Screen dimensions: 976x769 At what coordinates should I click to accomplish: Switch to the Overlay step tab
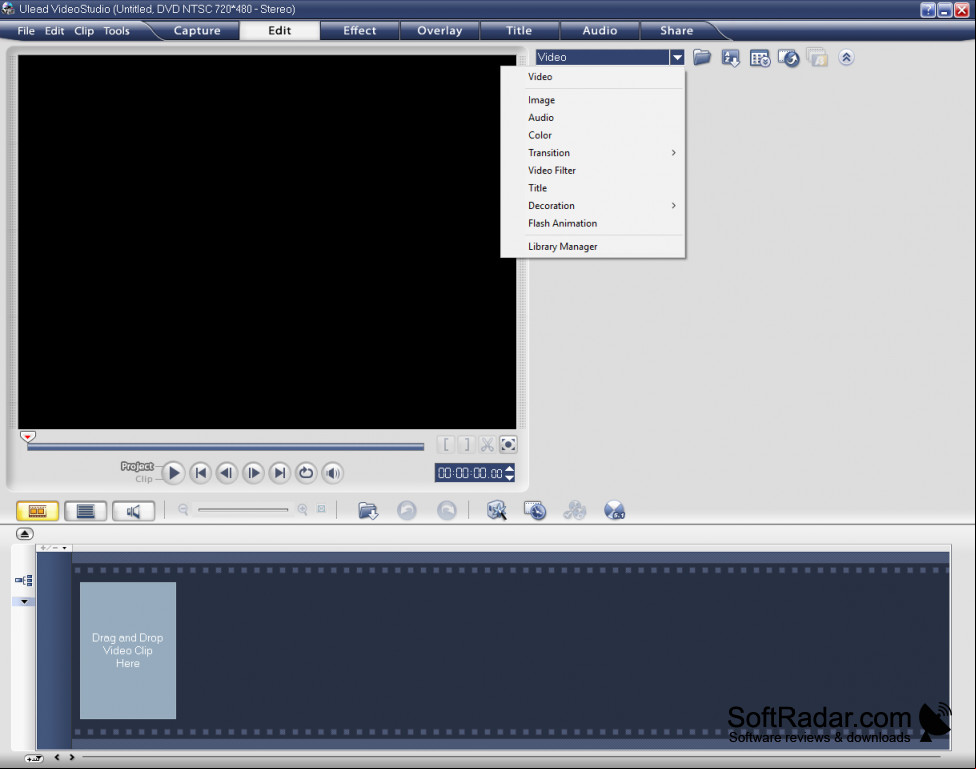pos(439,31)
